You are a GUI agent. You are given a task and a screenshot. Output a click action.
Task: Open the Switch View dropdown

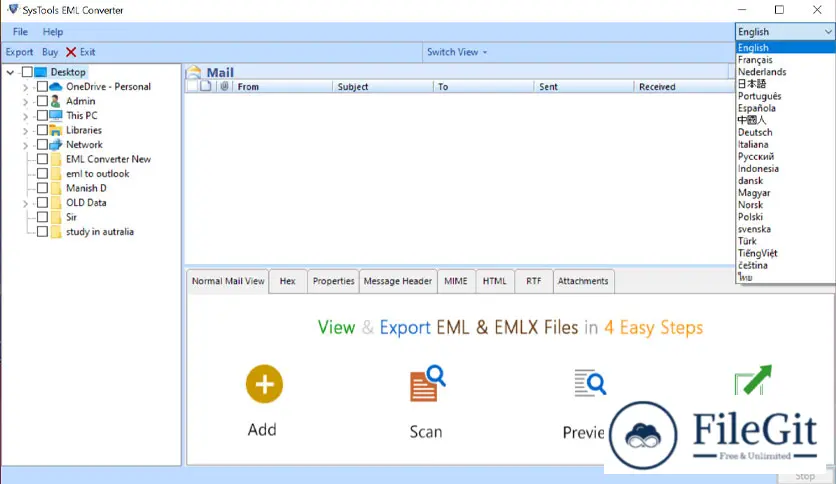coord(457,52)
